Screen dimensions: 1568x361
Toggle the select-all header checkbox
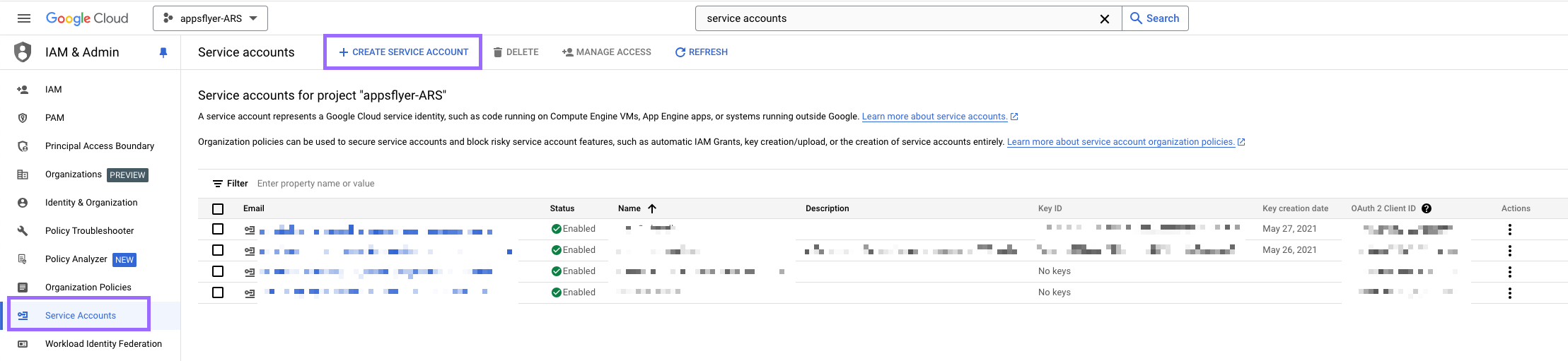[x=218, y=209]
